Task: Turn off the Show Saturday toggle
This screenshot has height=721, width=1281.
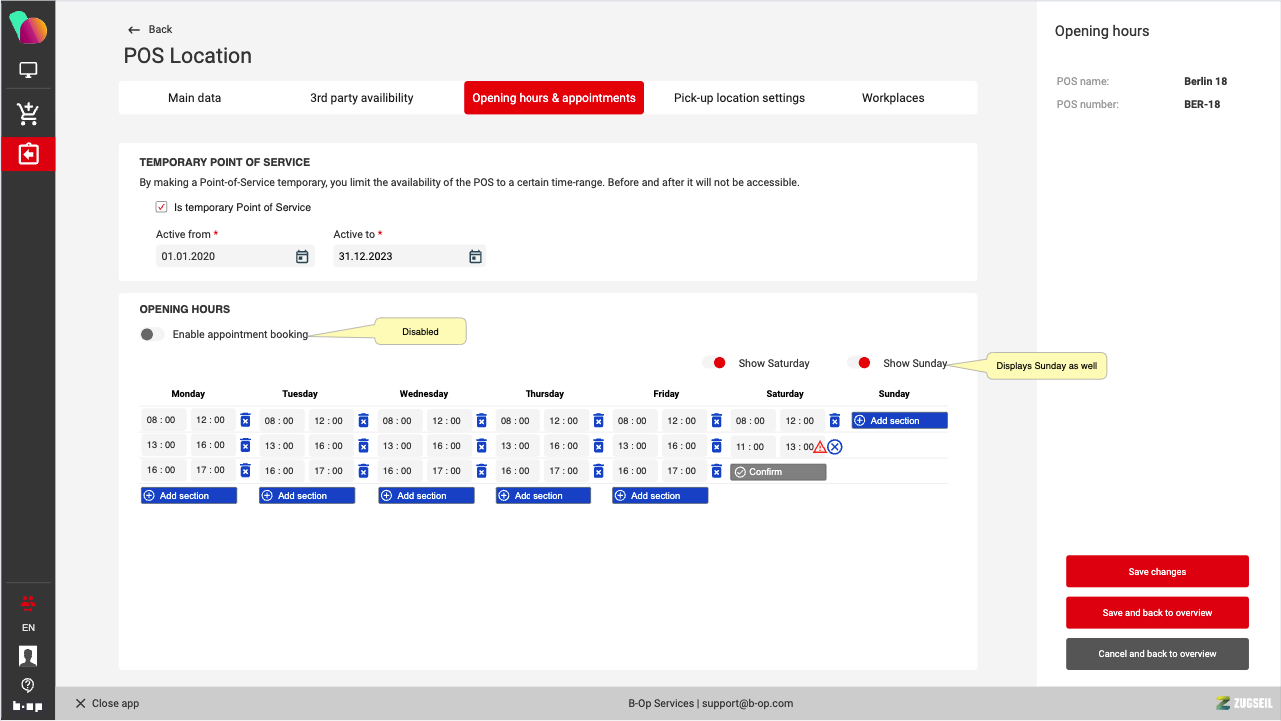Action: coord(714,363)
